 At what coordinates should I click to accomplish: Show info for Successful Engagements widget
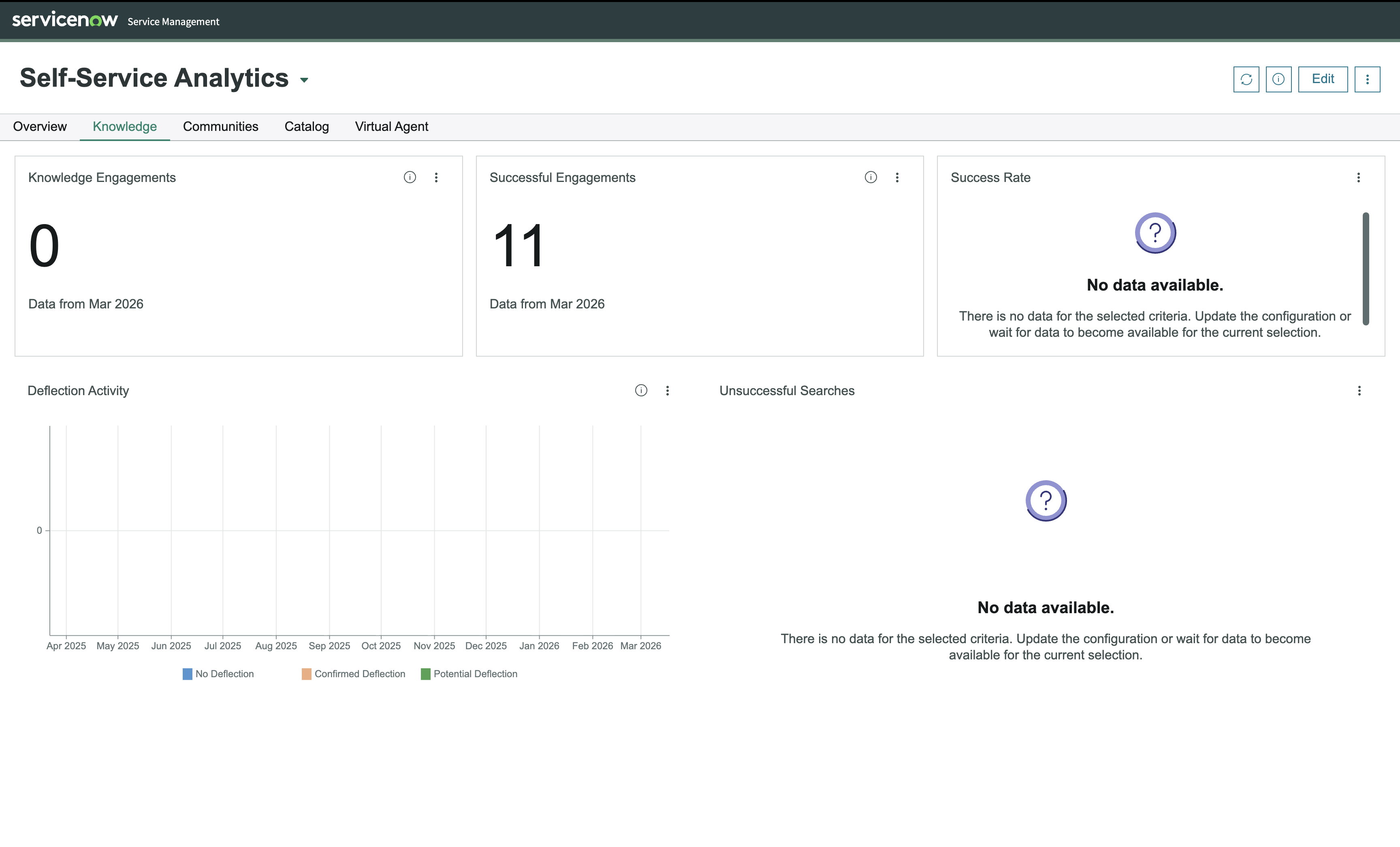point(871,178)
